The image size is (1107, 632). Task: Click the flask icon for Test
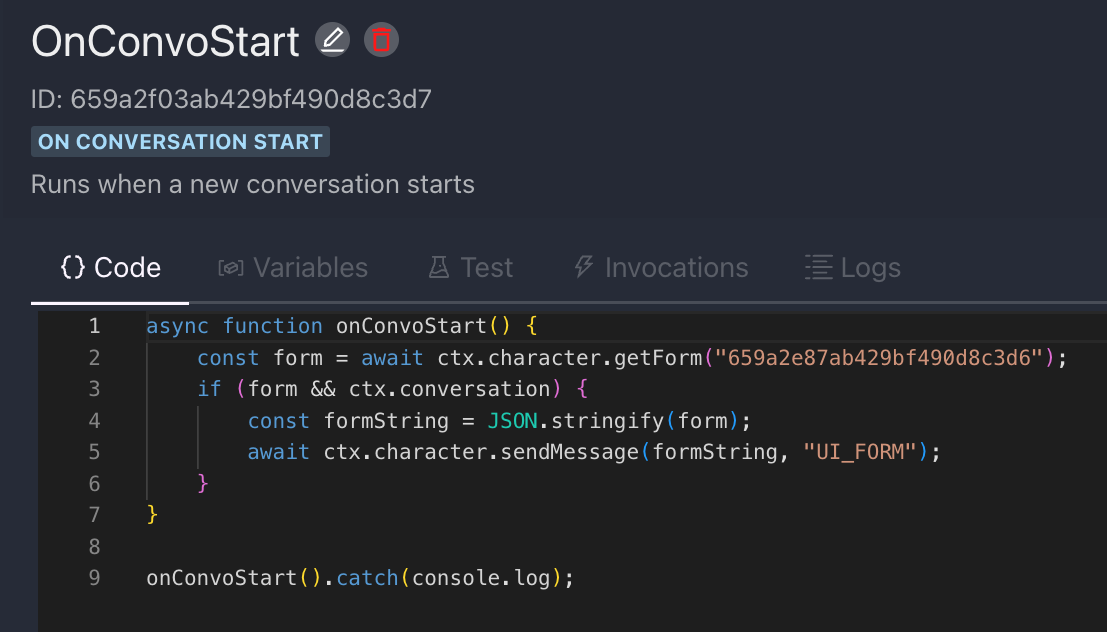point(439,268)
